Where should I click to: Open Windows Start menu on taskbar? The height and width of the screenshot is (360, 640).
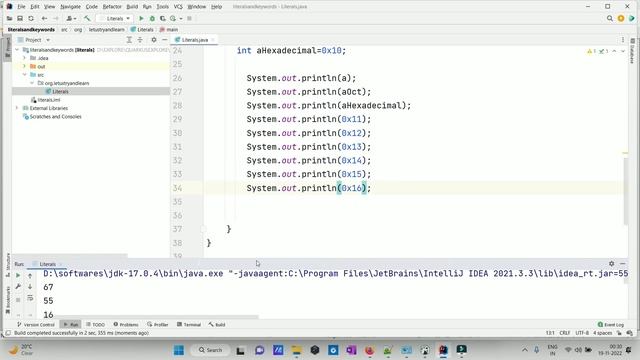[x=179, y=350]
